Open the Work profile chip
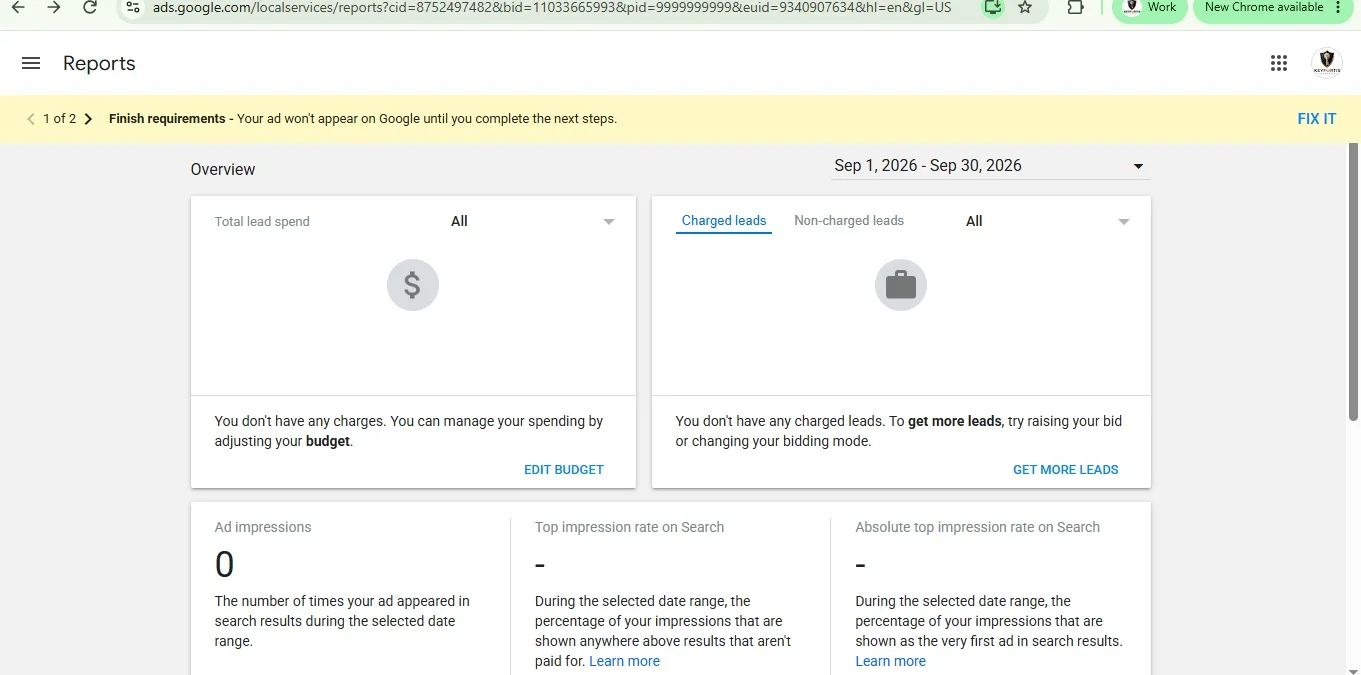The image size is (1361, 675). 1149,8
